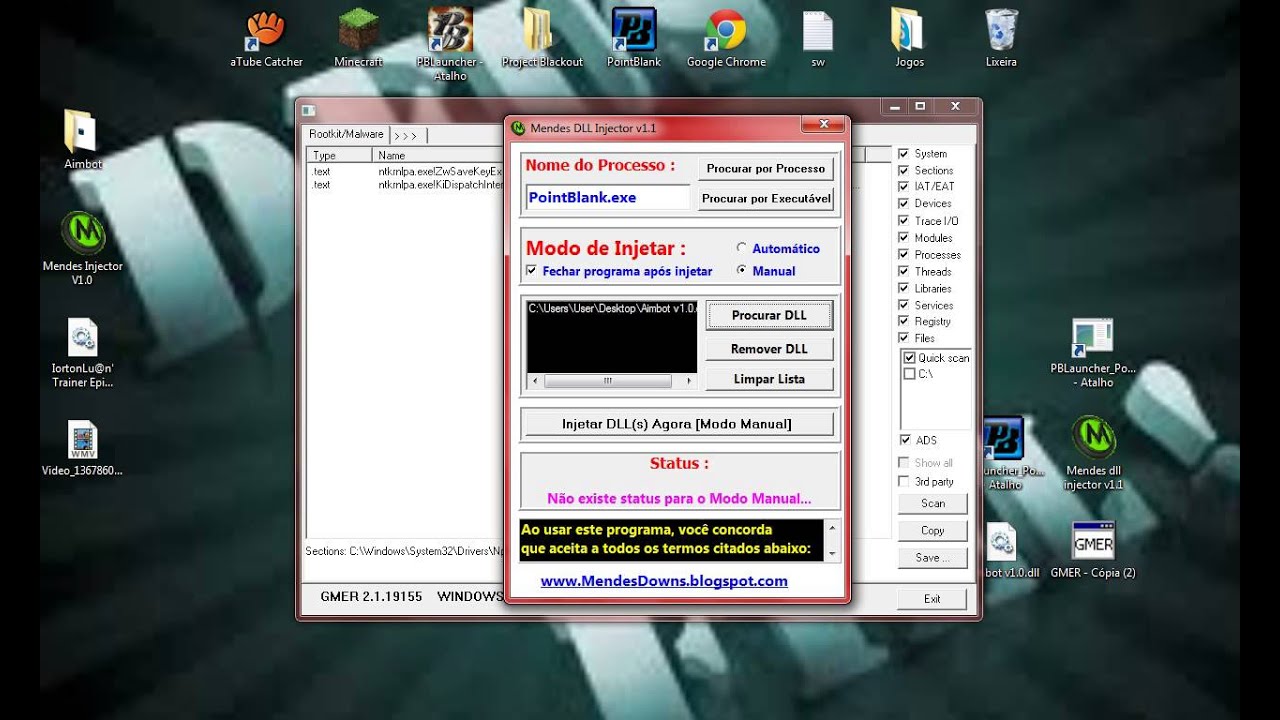Toggle Trace I/O checkbox in GMER
Image resolution: width=1280 pixels, height=720 pixels.
pos(904,221)
